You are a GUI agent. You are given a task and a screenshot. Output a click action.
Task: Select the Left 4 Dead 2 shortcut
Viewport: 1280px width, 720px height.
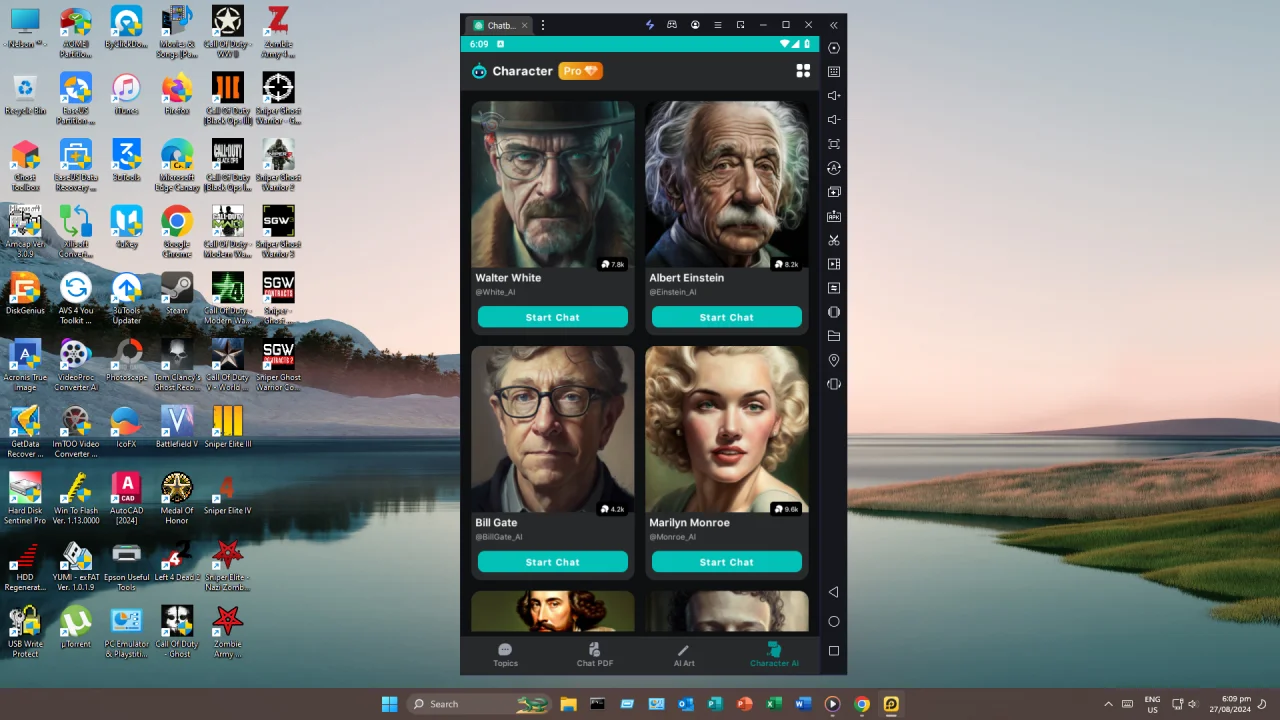177,560
